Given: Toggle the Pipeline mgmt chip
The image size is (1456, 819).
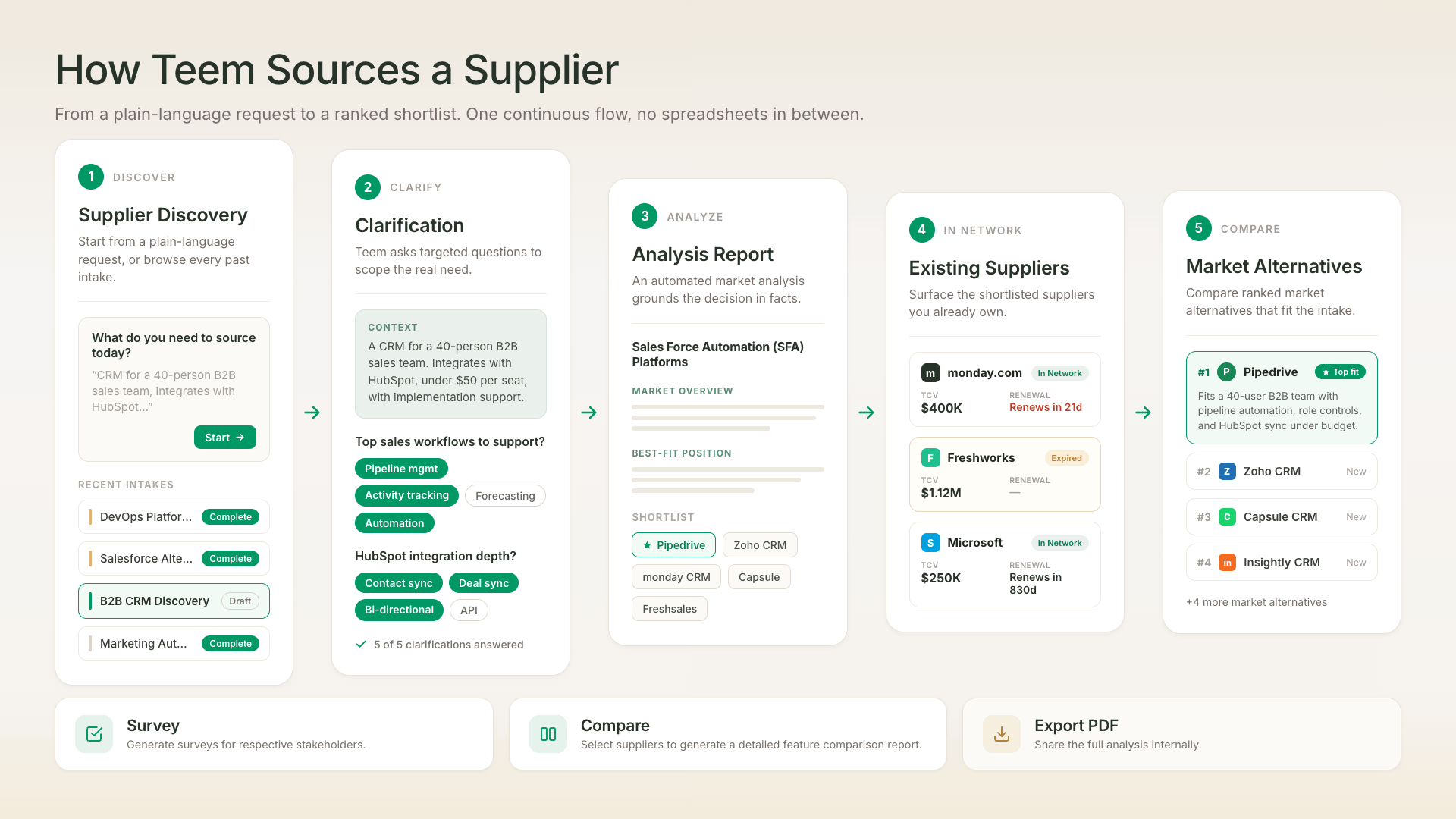Looking at the screenshot, I should click(401, 469).
